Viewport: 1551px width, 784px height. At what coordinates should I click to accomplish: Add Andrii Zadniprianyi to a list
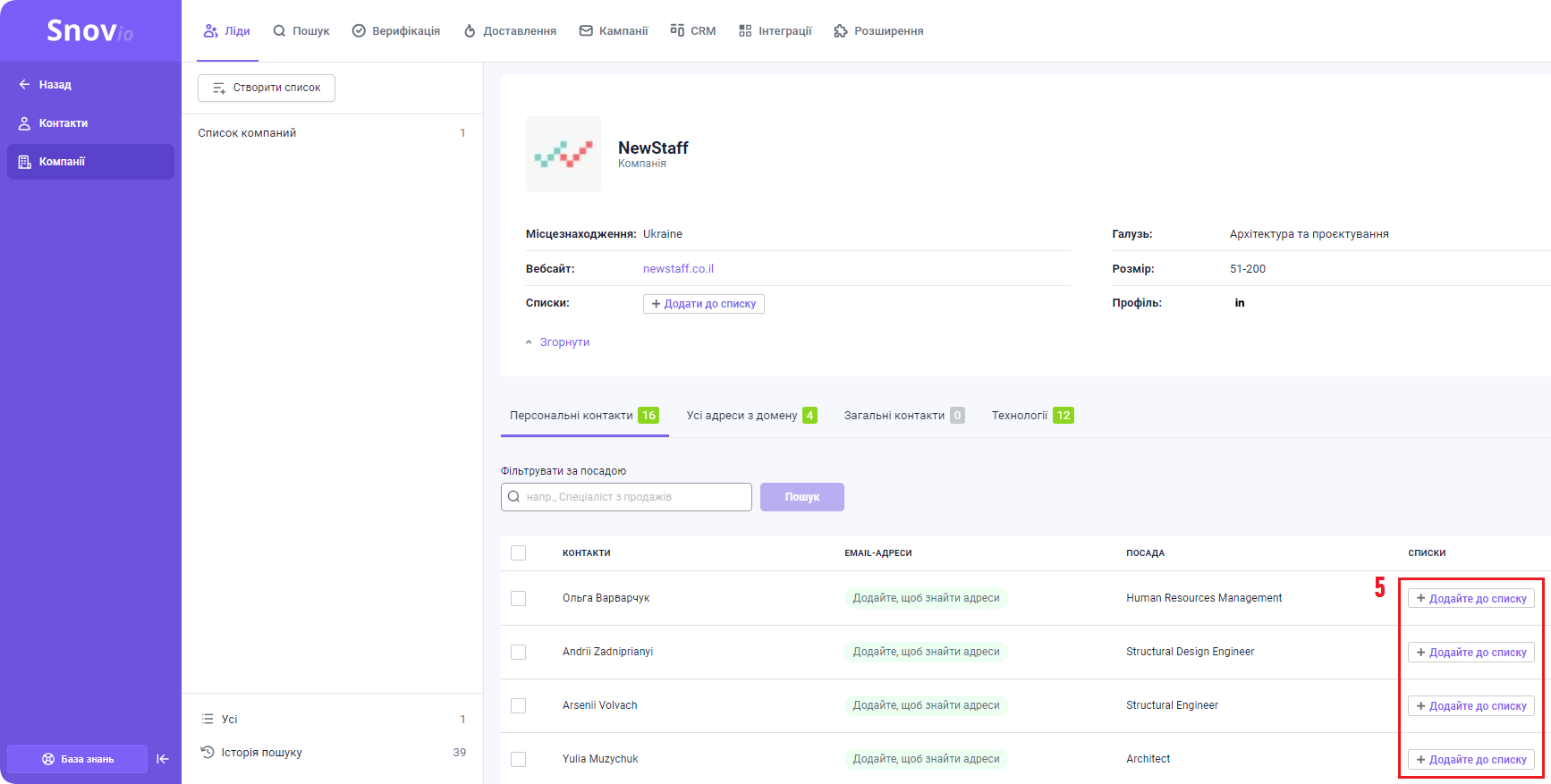coord(1471,652)
